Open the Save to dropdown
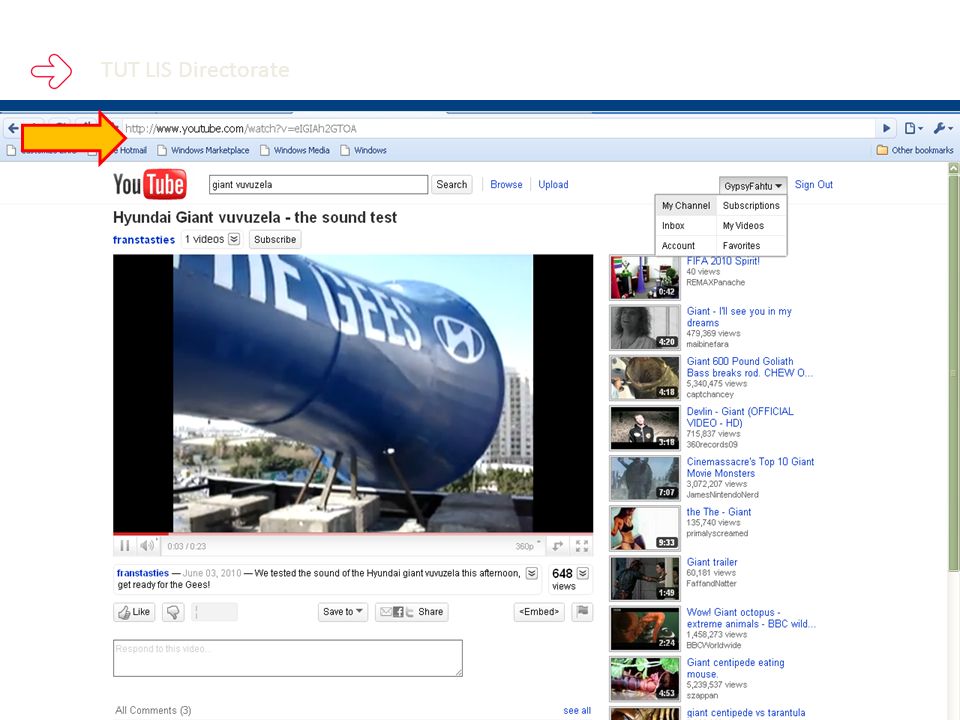 click(342, 612)
